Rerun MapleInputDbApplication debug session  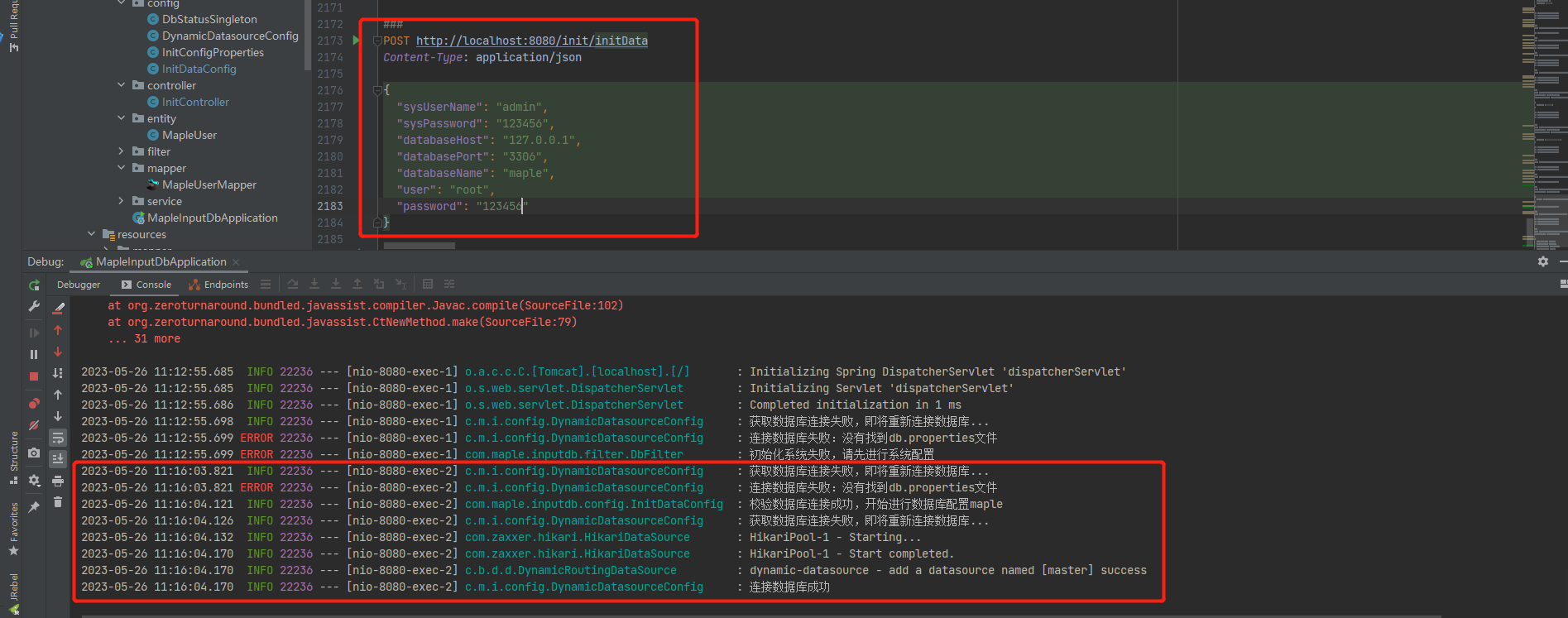34,285
